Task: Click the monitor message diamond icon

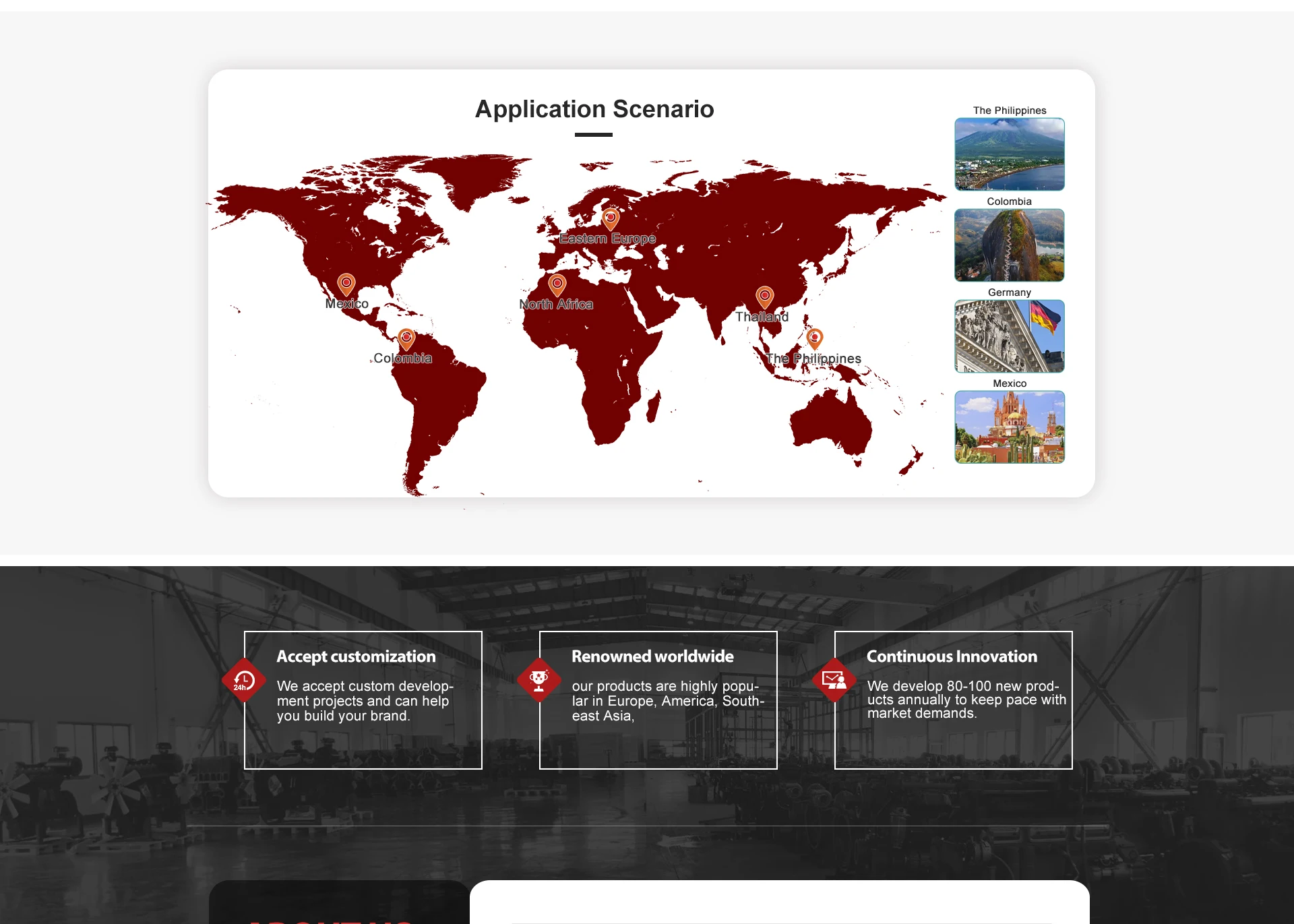Action: tap(834, 680)
